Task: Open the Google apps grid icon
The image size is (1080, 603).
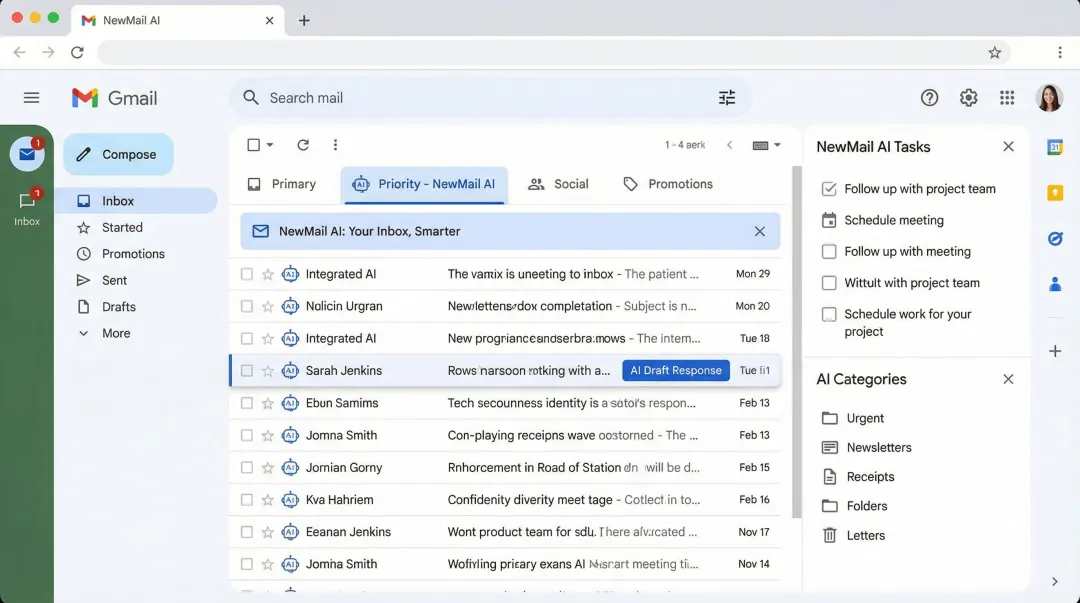Action: click(x=1007, y=97)
